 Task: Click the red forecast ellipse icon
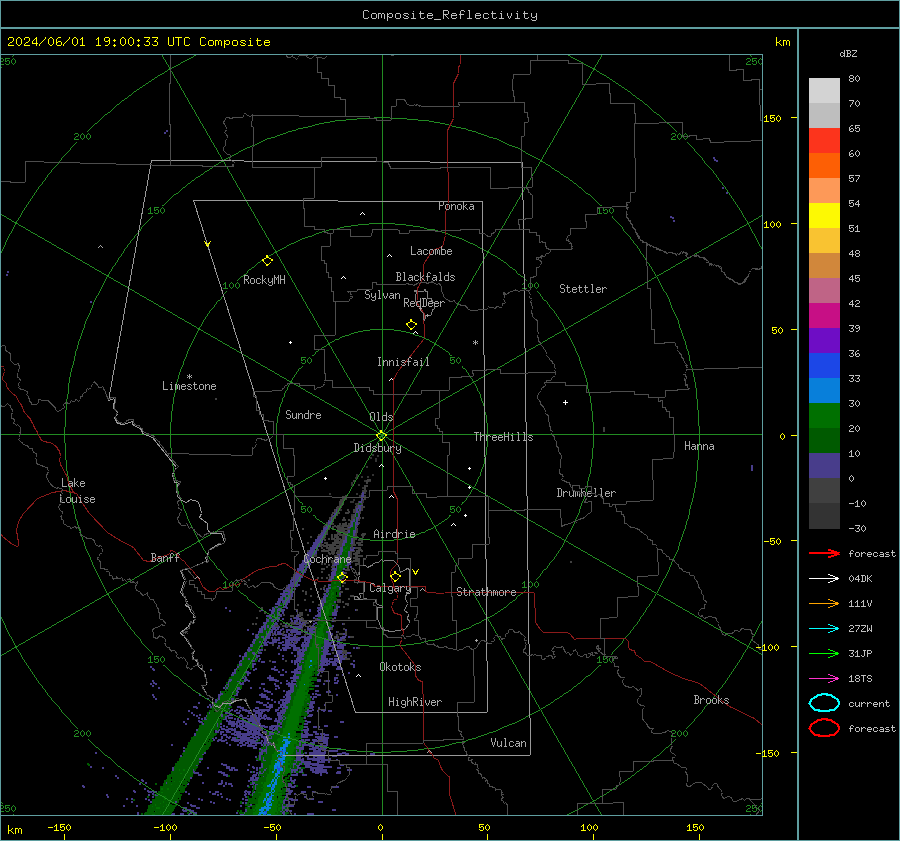(x=824, y=728)
